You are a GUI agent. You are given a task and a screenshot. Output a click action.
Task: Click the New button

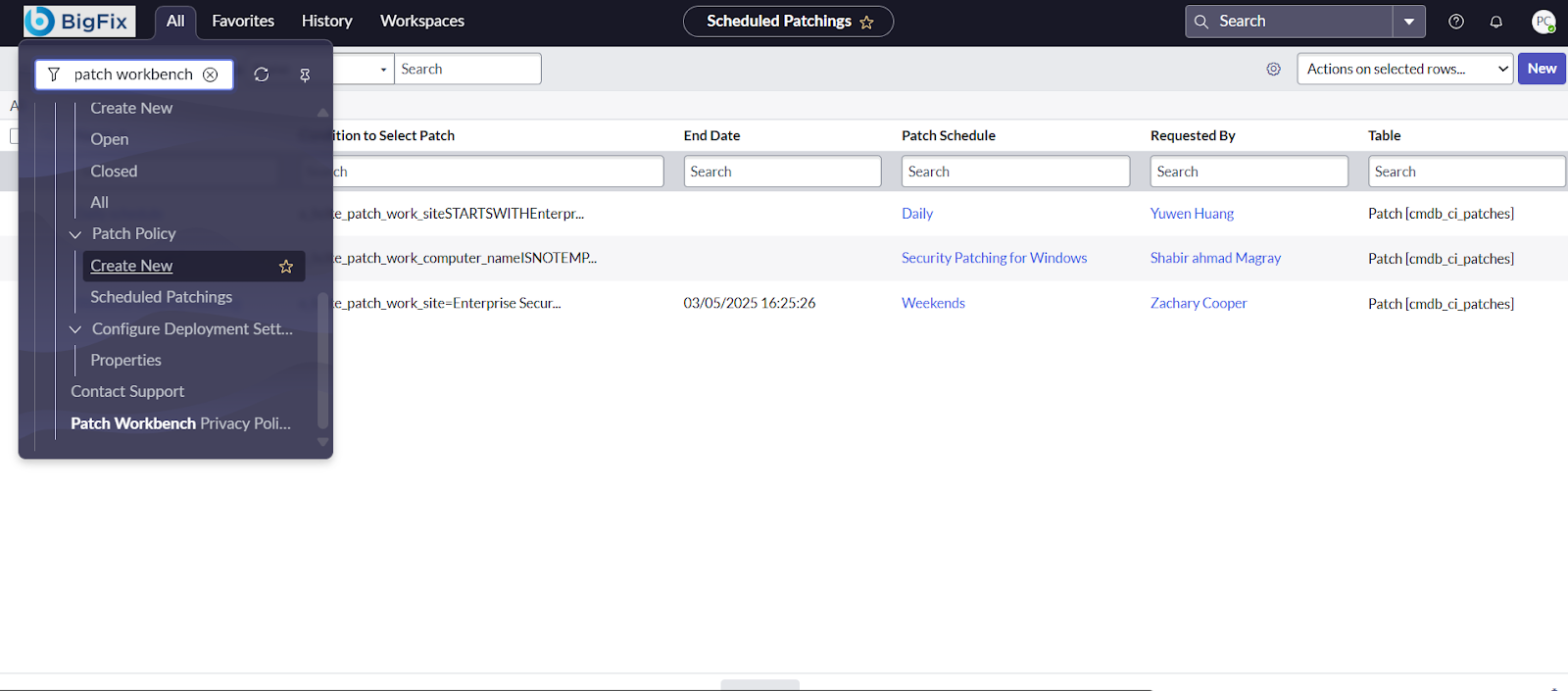point(1542,69)
